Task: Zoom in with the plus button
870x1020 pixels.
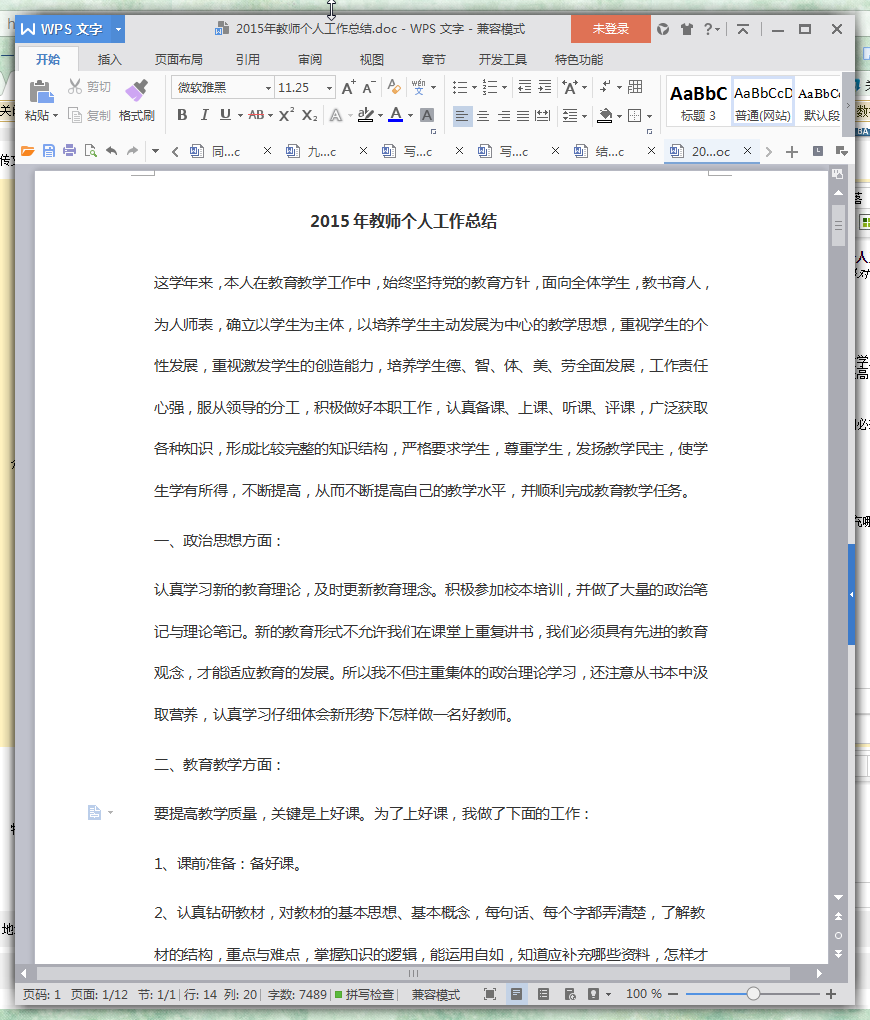Action: pos(830,994)
